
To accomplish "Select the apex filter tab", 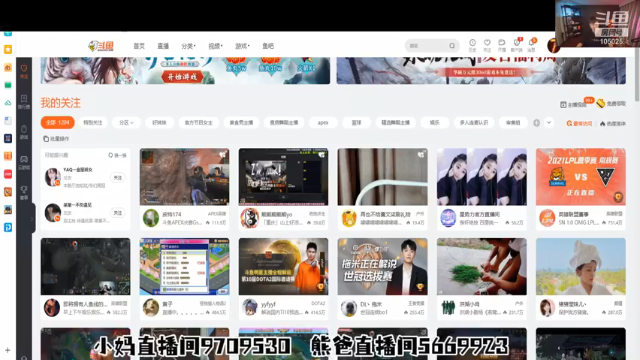I will [x=323, y=122].
